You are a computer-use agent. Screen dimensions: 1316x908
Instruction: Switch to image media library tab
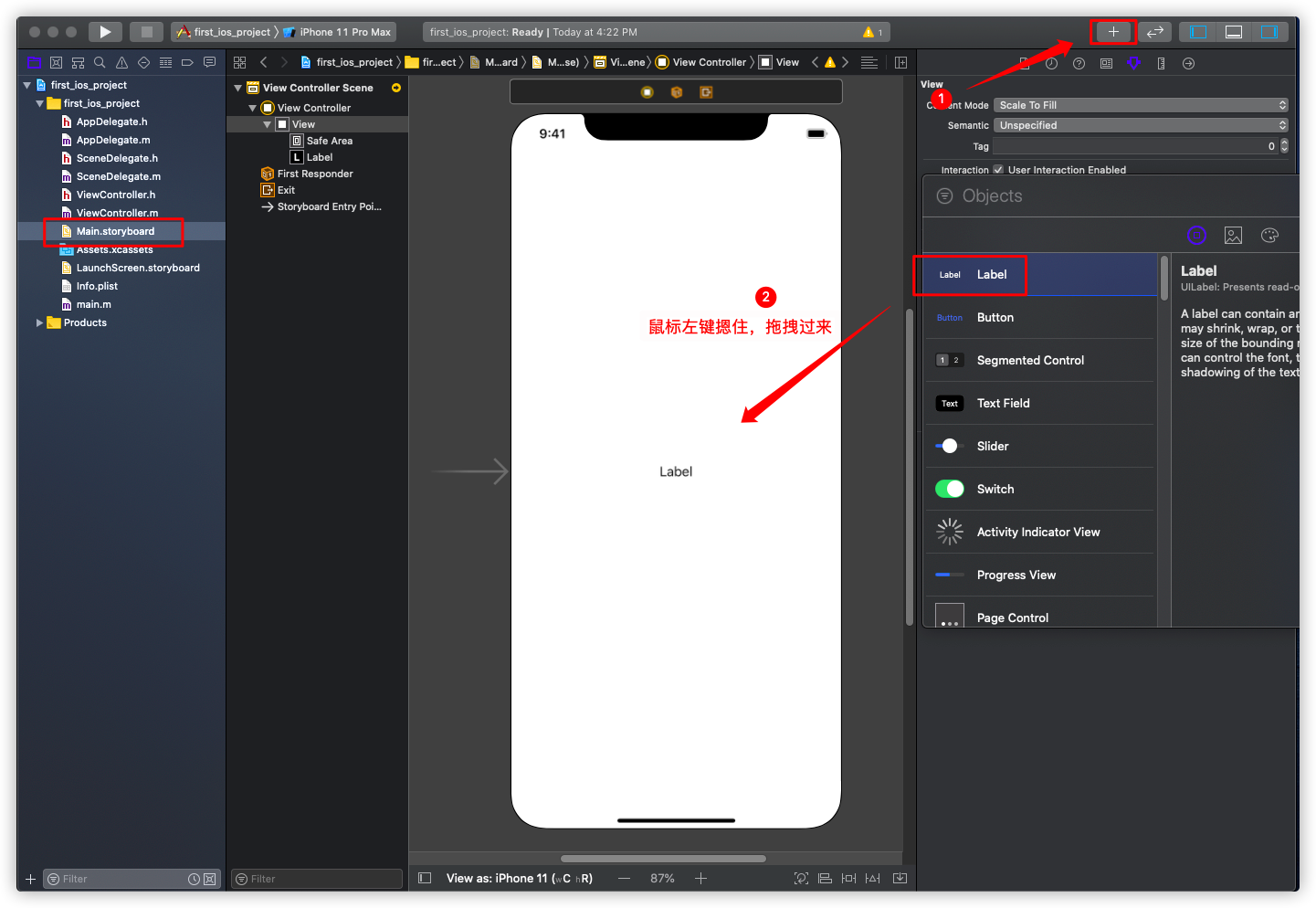[x=1233, y=236]
